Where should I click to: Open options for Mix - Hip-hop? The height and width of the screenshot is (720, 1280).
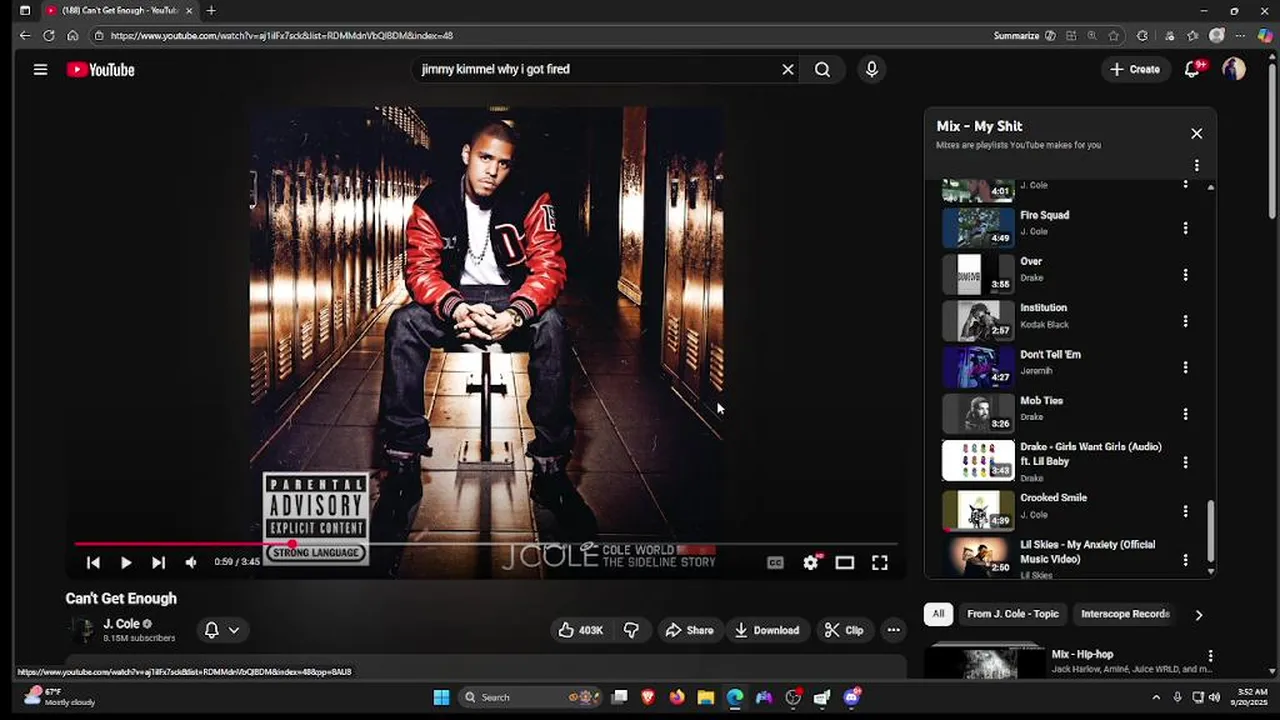click(1210, 657)
